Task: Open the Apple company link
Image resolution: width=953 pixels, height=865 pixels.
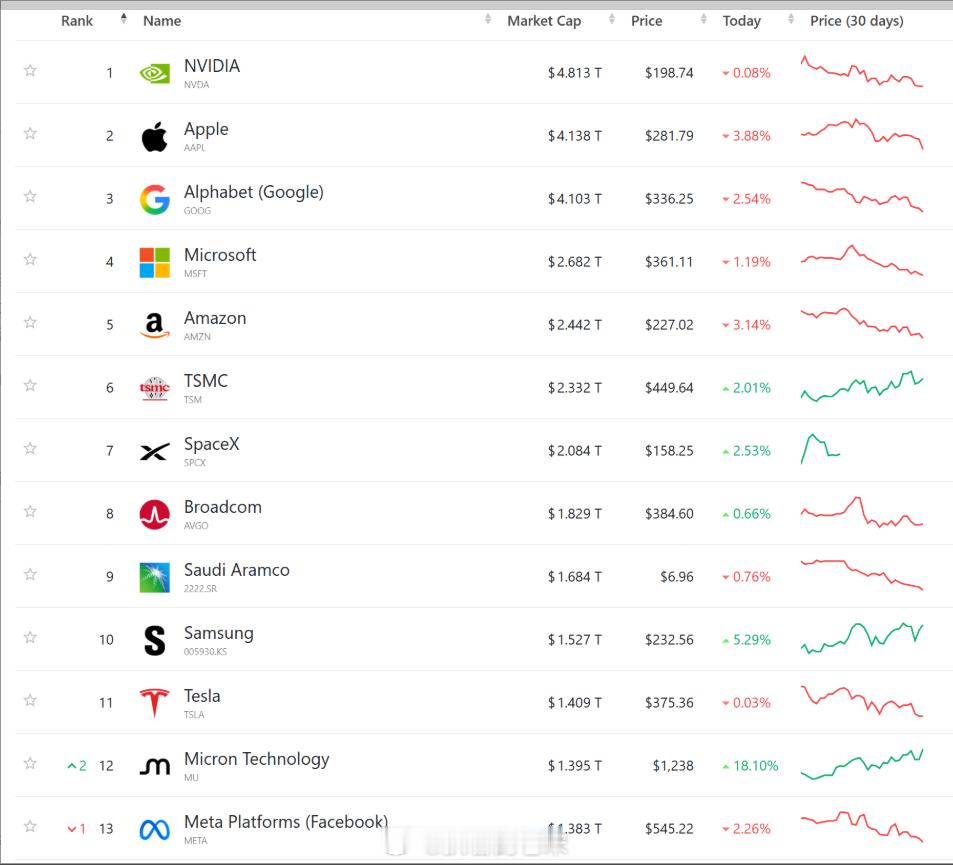Action: (x=206, y=129)
